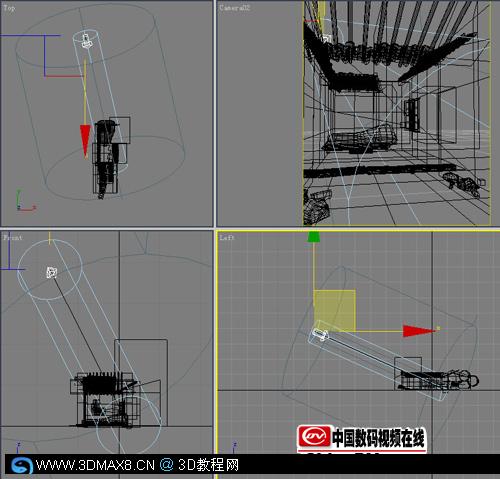
Task: Click the Camera02 viewport label
Action: click(x=234, y=8)
